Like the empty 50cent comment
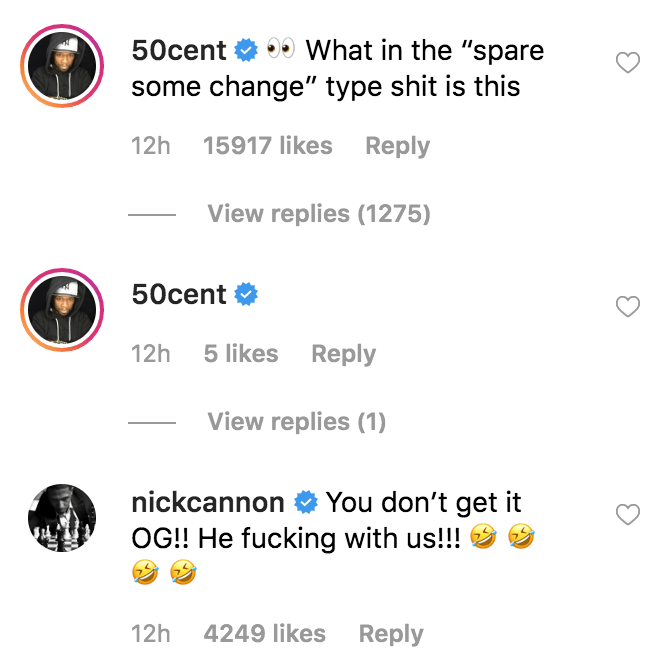This screenshot has width=658, height=658. (x=627, y=307)
